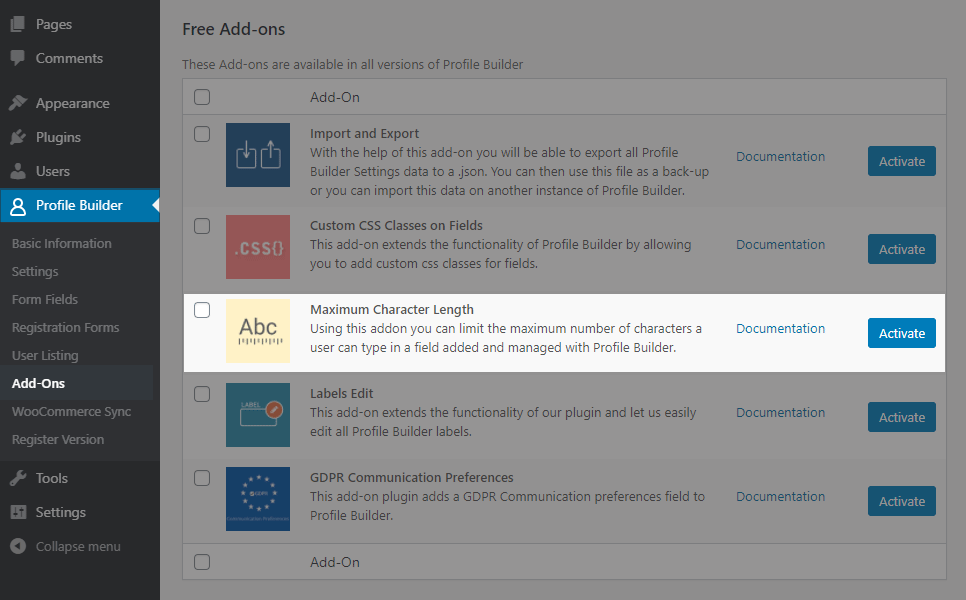Collapse the admin sidebar menu
The image size is (966, 600).
coord(66,546)
